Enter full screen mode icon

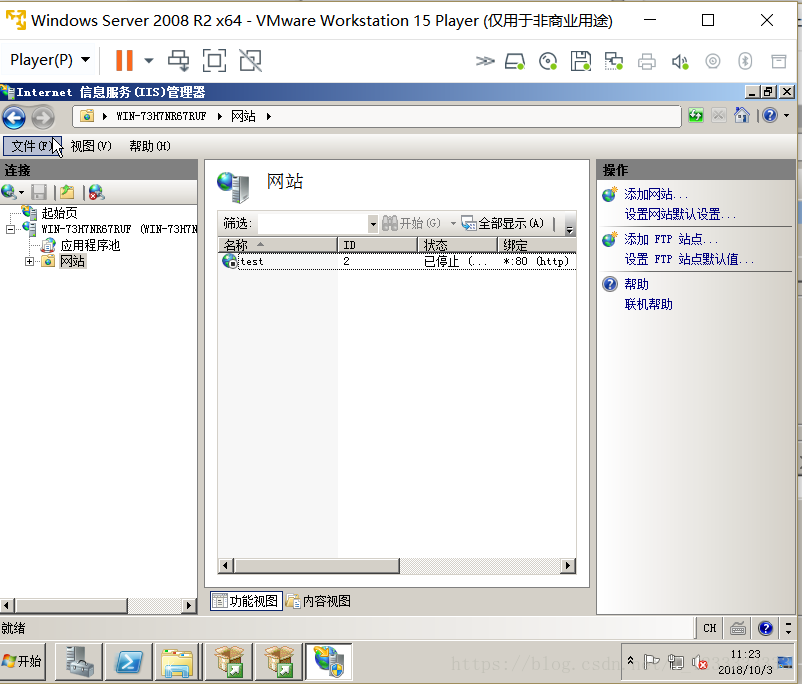click(x=214, y=60)
